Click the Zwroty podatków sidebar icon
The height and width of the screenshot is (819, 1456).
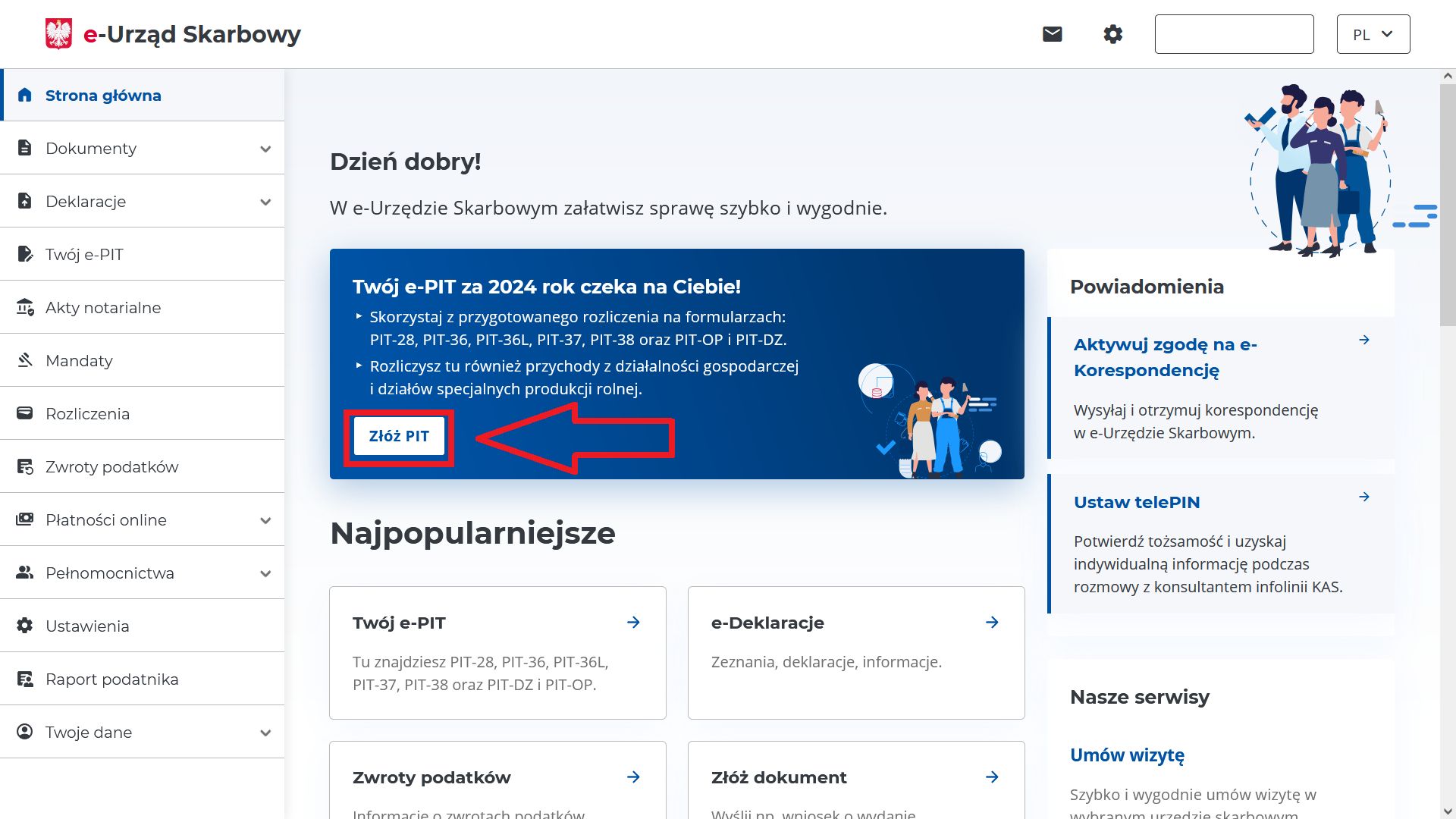coord(25,466)
